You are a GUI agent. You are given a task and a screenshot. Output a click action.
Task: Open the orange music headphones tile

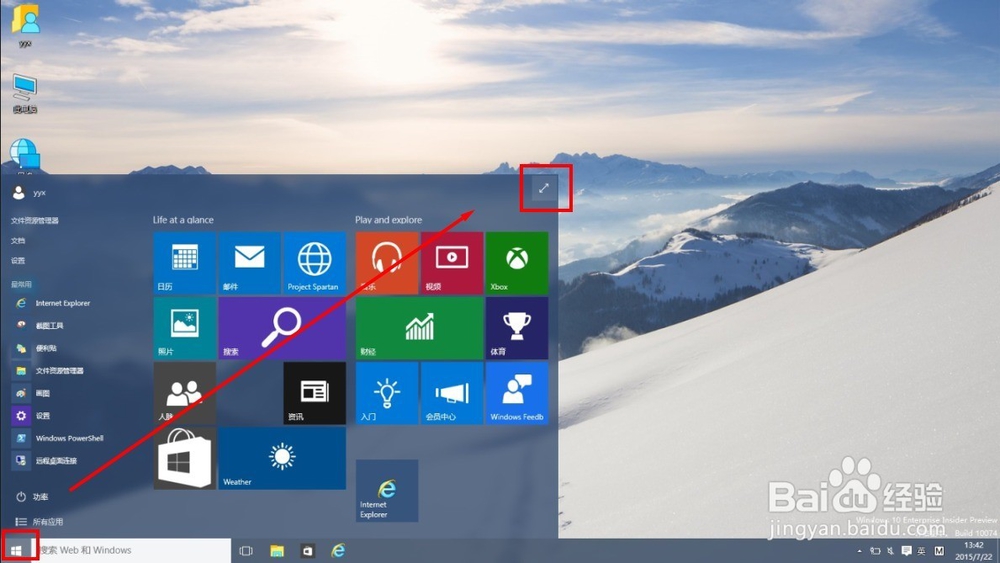tap(387, 263)
